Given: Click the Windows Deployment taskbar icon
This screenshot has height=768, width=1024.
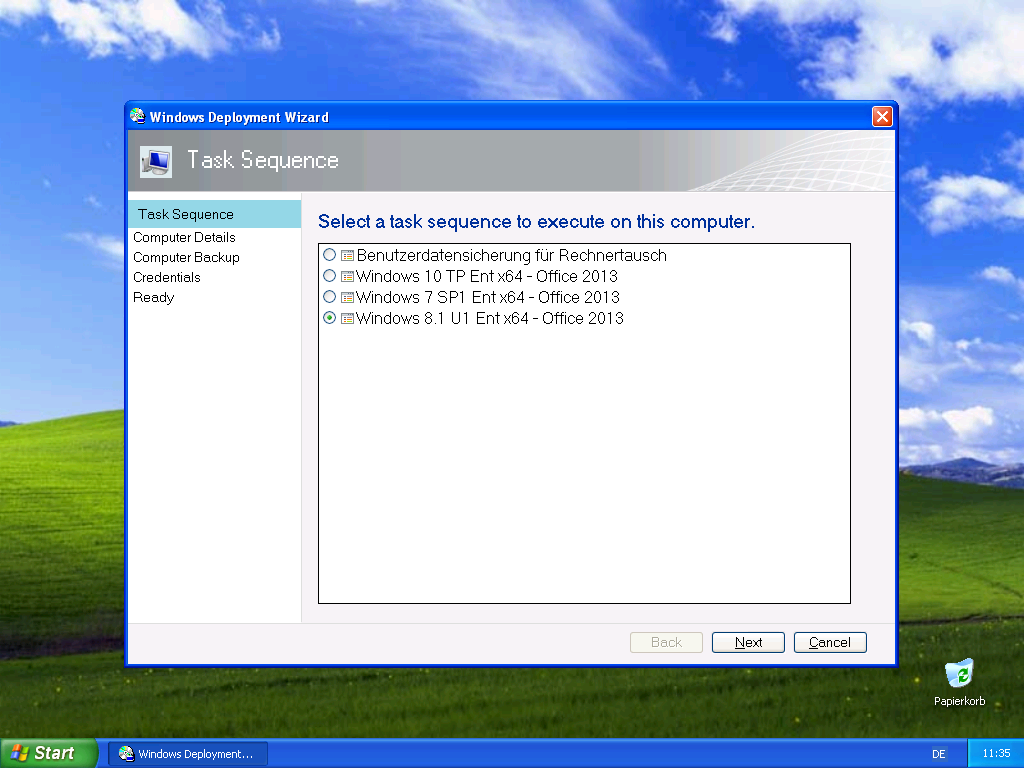Looking at the screenshot, I should 126,753.
